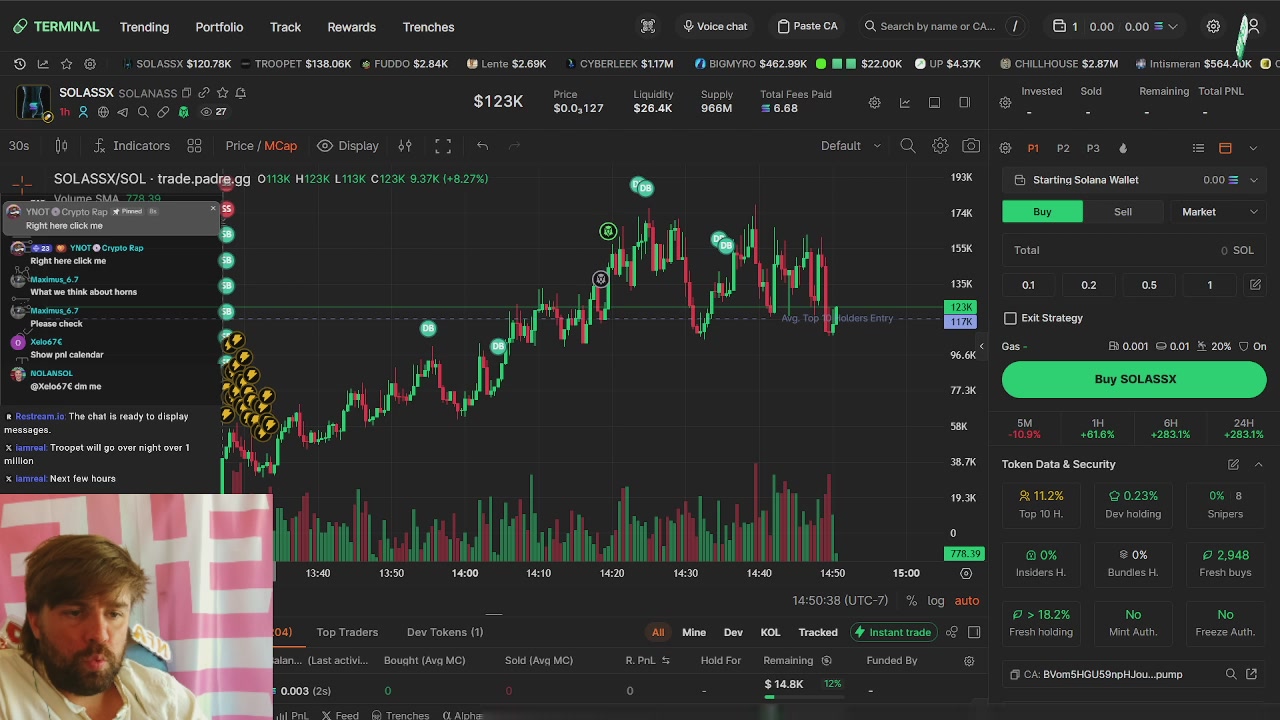Click the Buy SOLASSX button
Image resolution: width=1280 pixels, height=720 pixels.
(1134, 379)
